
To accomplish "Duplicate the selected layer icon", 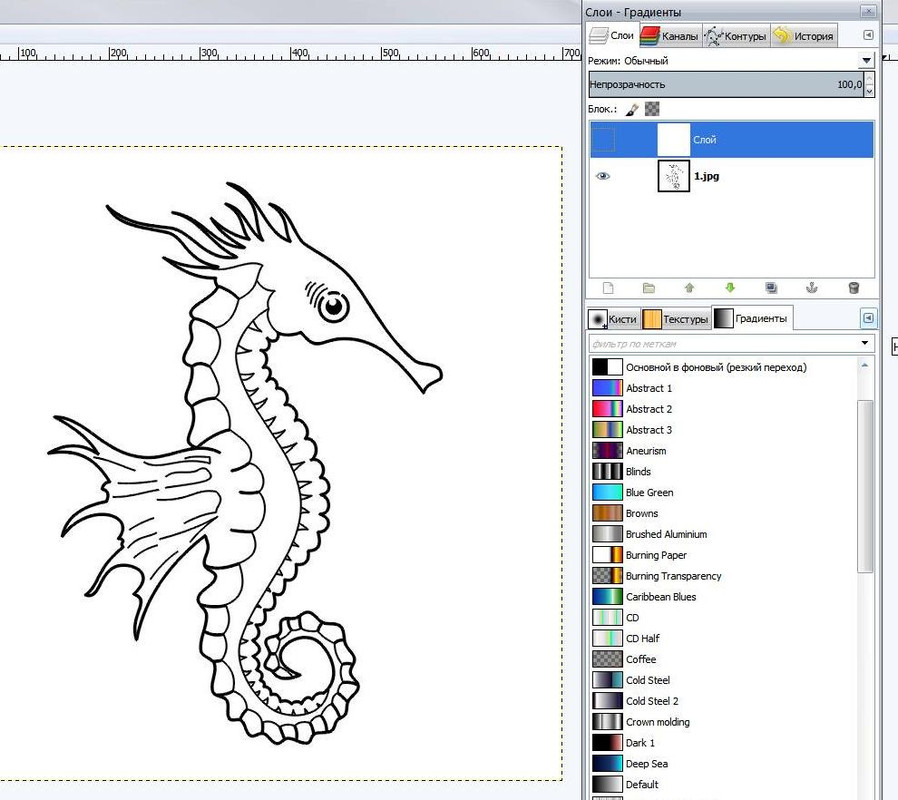I will coord(771,287).
